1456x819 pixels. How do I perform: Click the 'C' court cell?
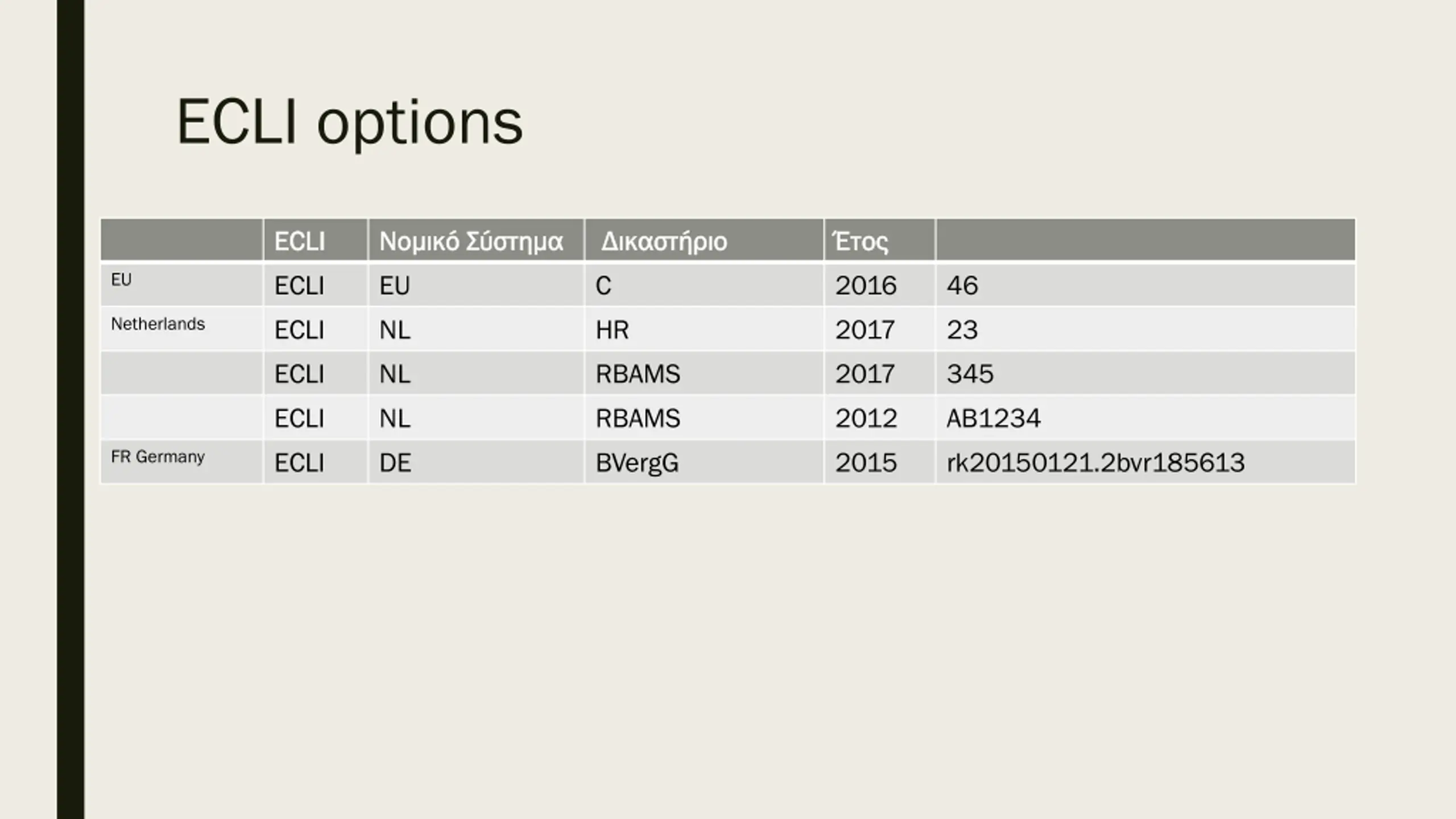(x=704, y=284)
